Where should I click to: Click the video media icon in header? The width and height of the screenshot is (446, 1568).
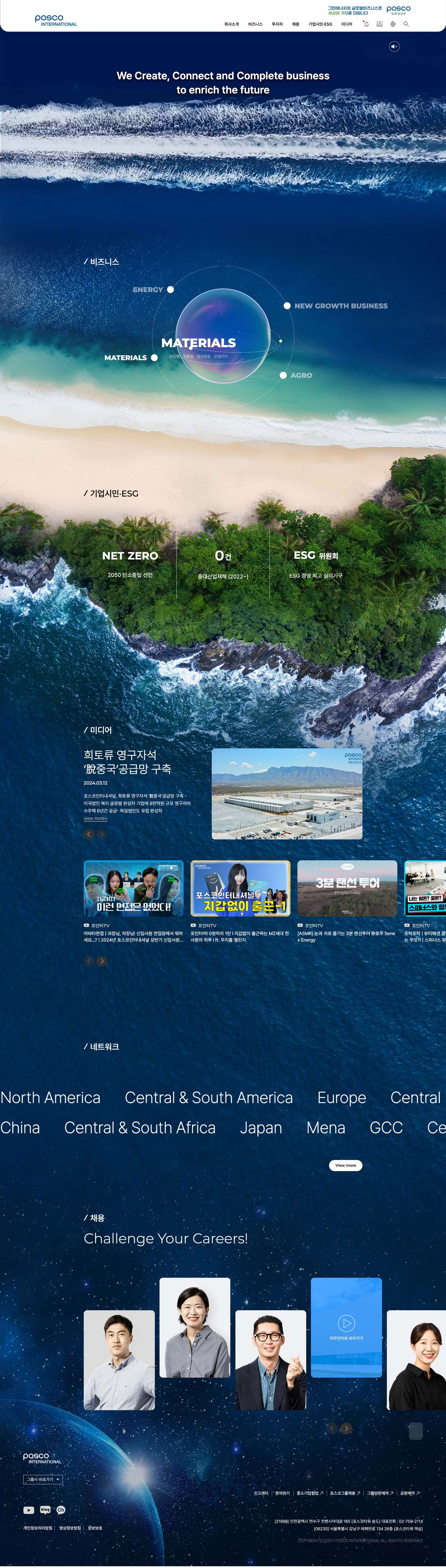379,24
